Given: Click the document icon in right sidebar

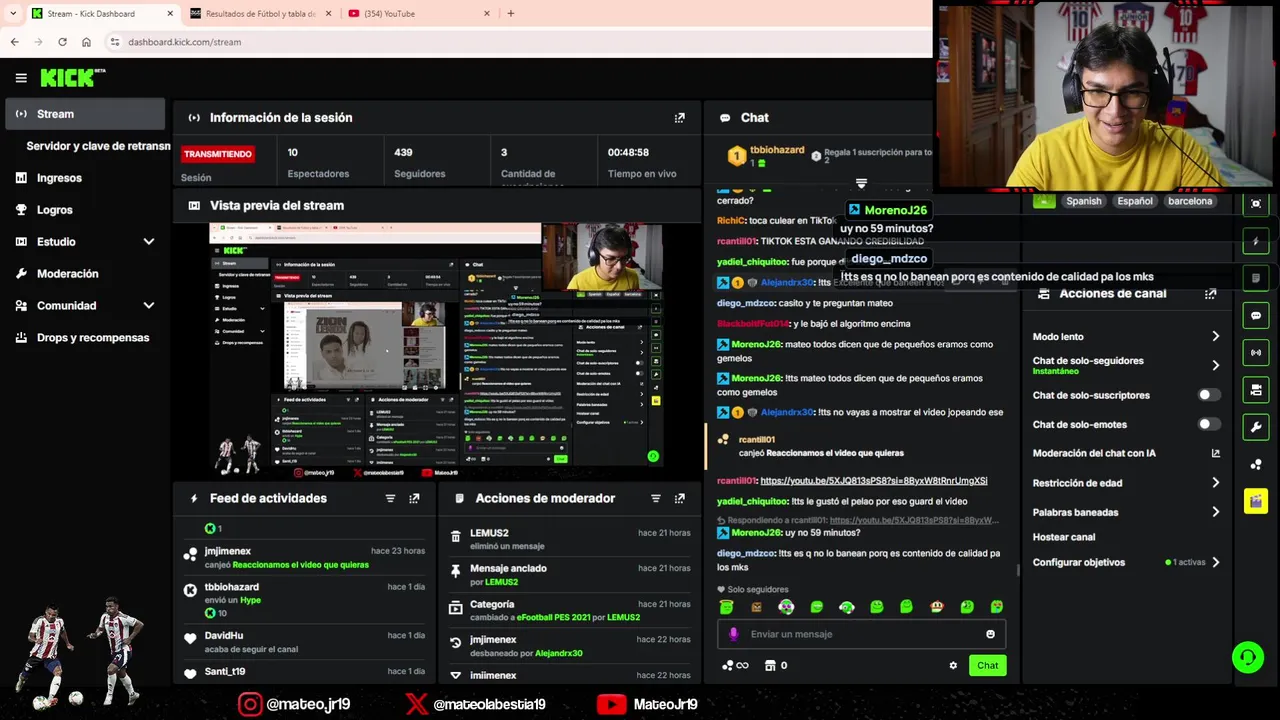Looking at the screenshot, I should (1256, 278).
